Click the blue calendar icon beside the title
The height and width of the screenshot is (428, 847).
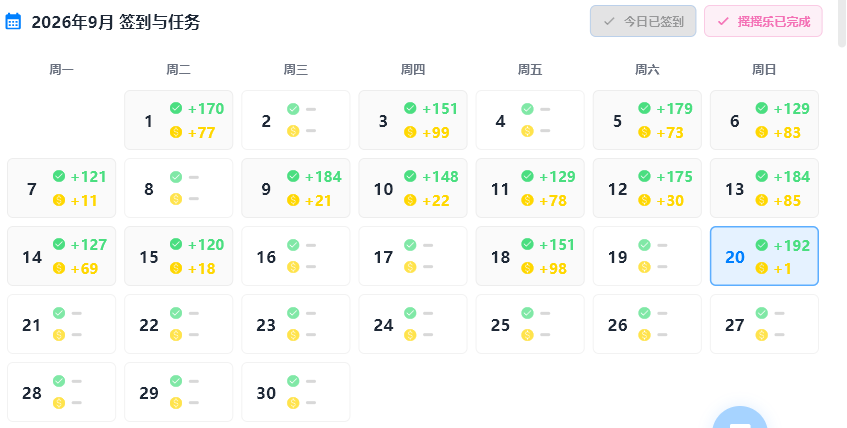coord(13,22)
